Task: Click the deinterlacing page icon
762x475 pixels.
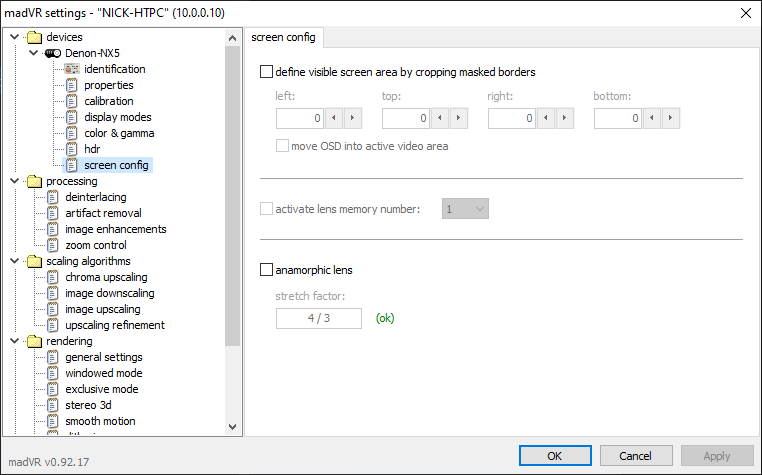Action: pyautogui.click(x=54, y=197)
